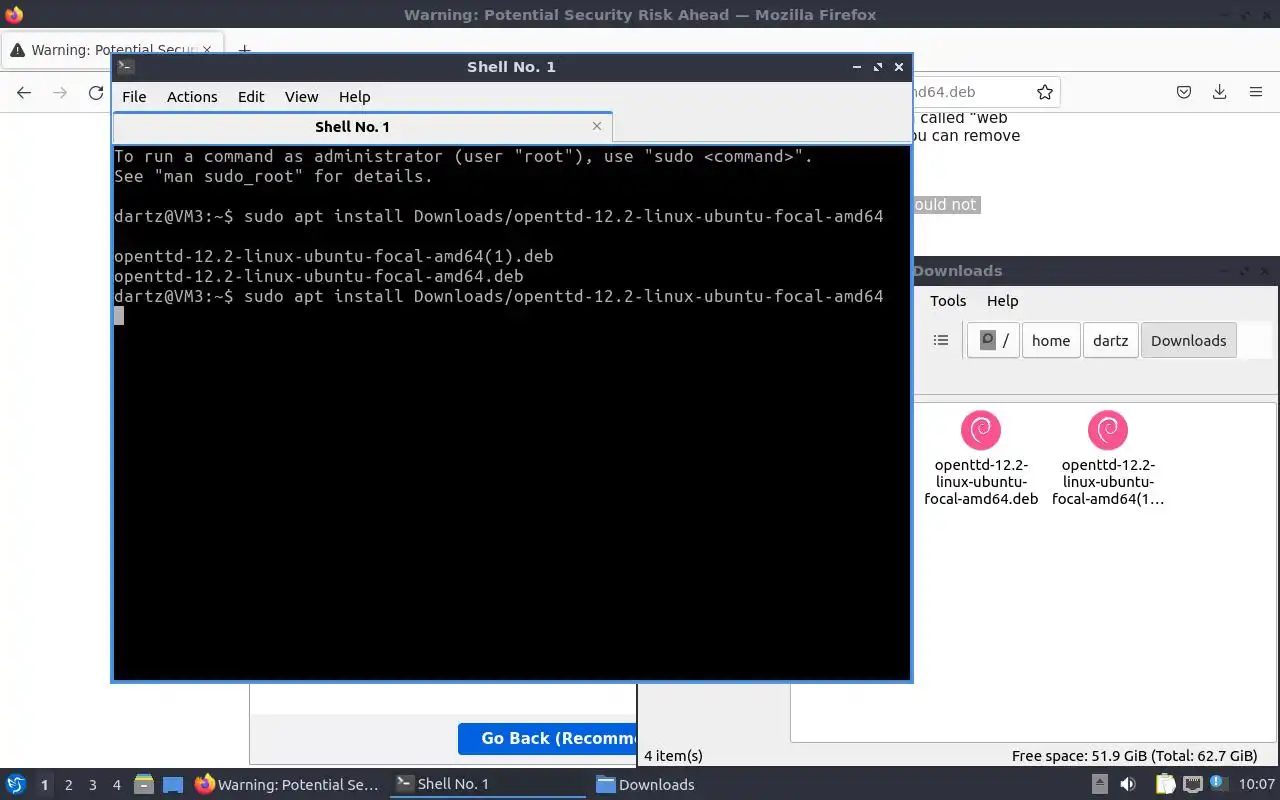Close the Shell No. 1 tab
The image size is (1280, 800).
[597, 126]
